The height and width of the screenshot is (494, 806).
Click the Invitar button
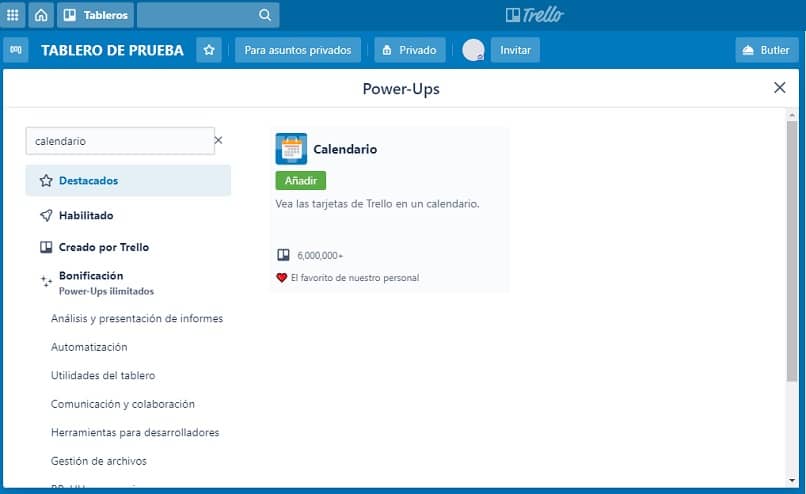[515, 50]
